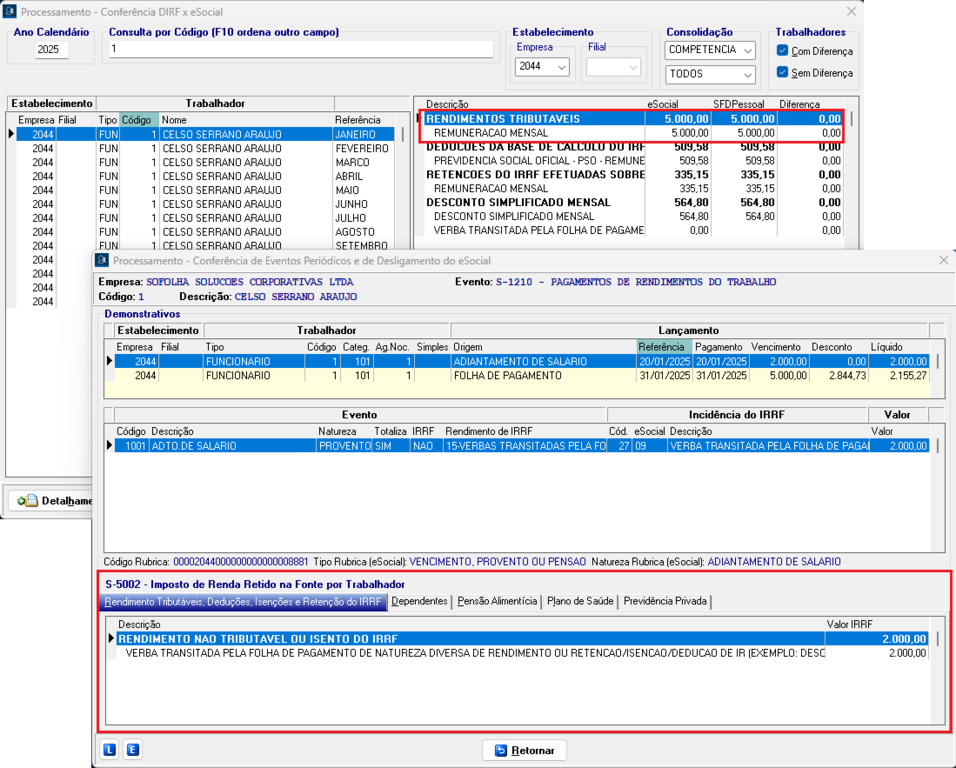956x768 pixels.
Task: Select the FOLHA DE PAGAMENTO row
Action: click(x=507, y=376)
